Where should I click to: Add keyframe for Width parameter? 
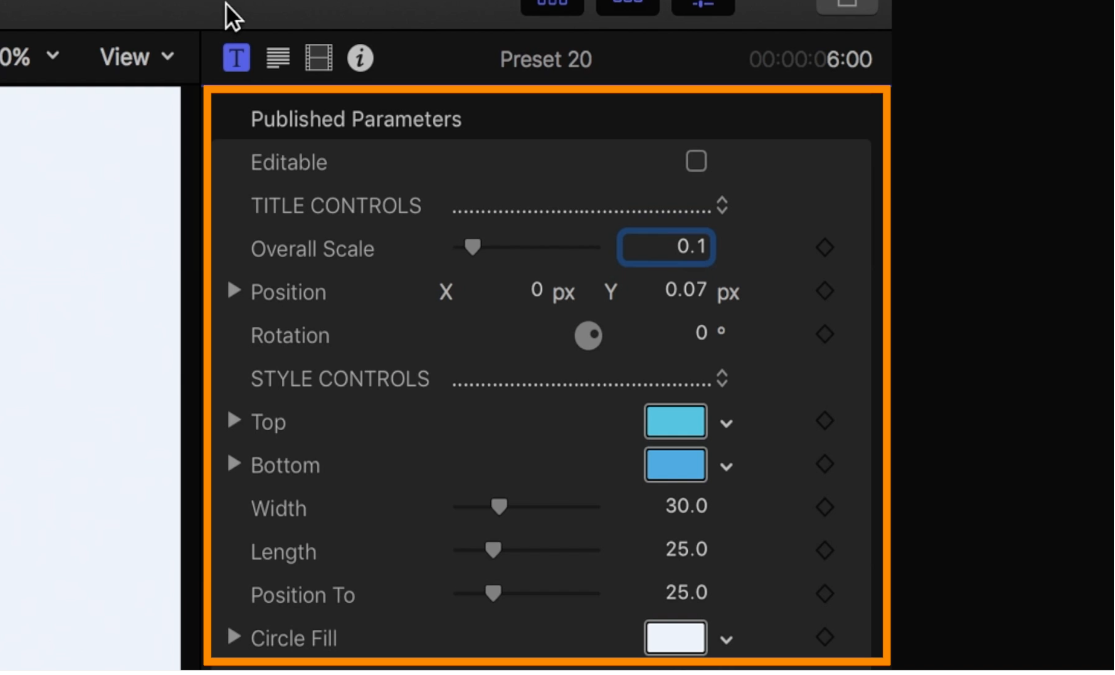point(825,507)
